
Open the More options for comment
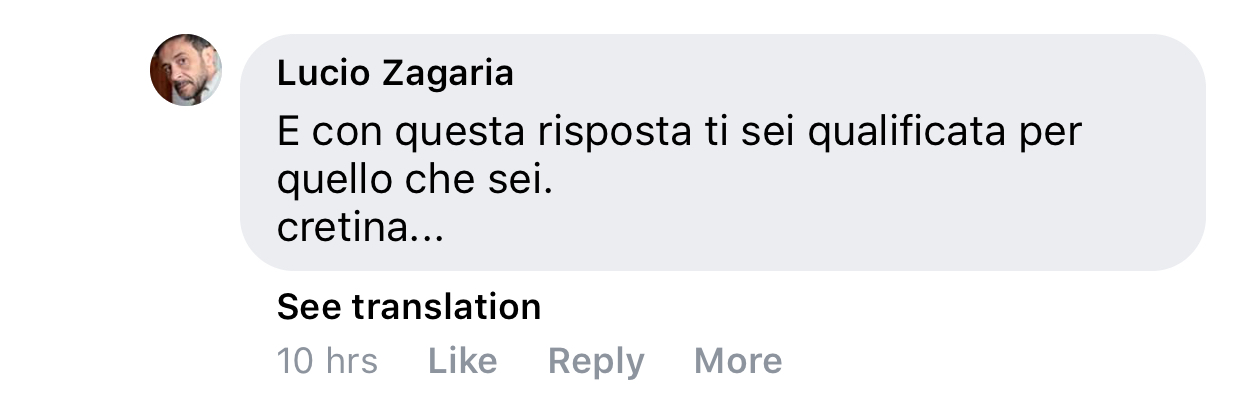(x=738, y=361)
